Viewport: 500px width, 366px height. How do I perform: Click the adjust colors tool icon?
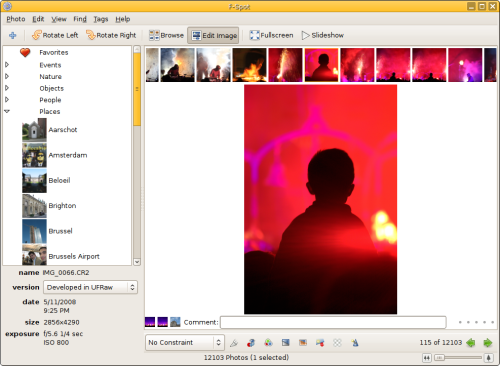(268, 343)
